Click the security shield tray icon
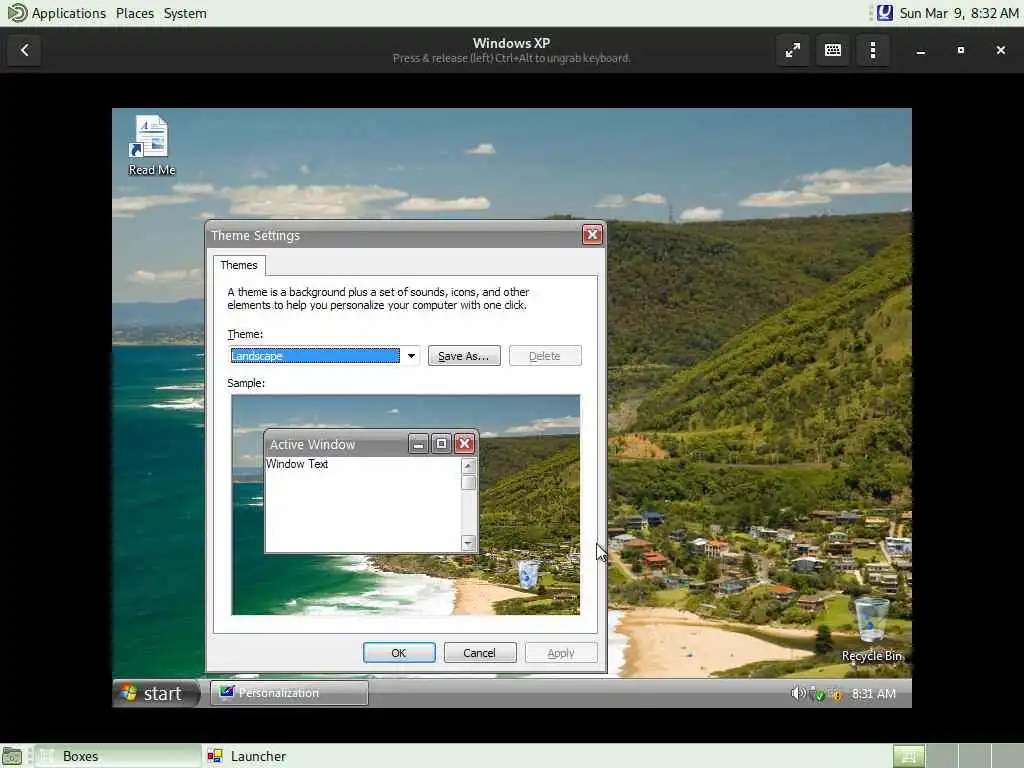The image size is (1024, 768). [x=816, y=694]
